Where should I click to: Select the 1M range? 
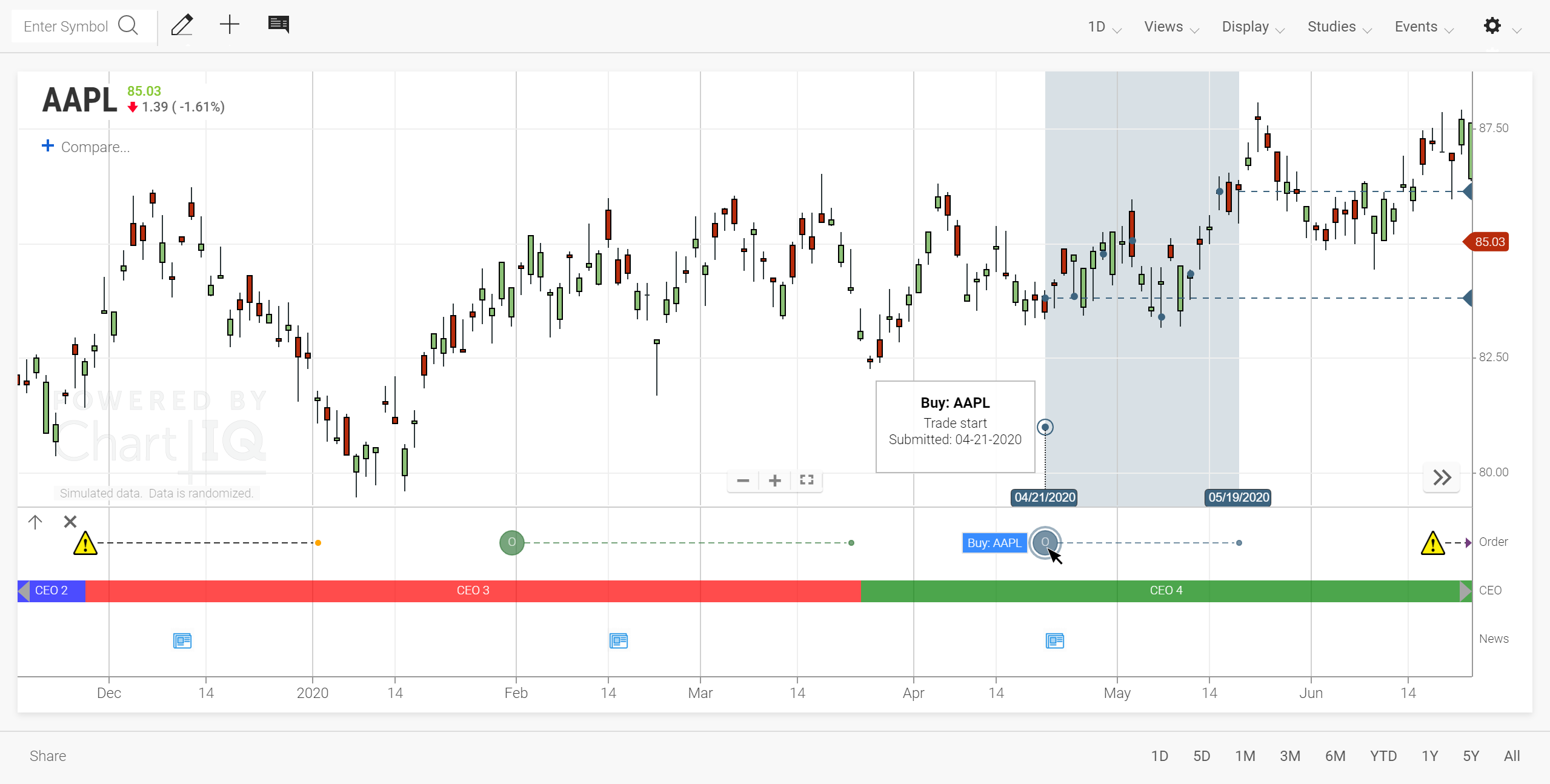tap(1245, 756)
